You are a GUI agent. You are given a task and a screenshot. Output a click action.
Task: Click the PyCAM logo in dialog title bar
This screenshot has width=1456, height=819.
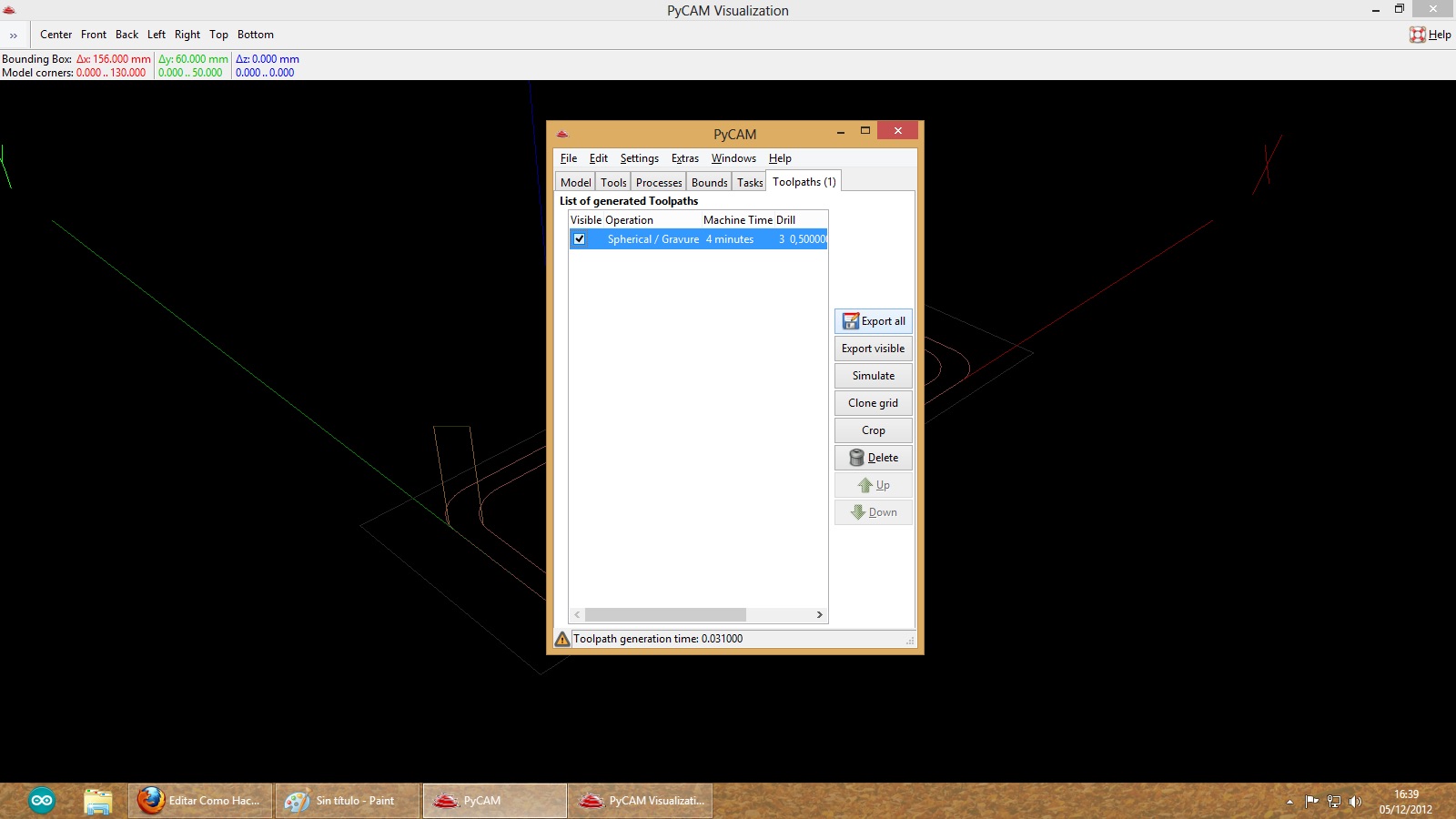tap(562, 134)
